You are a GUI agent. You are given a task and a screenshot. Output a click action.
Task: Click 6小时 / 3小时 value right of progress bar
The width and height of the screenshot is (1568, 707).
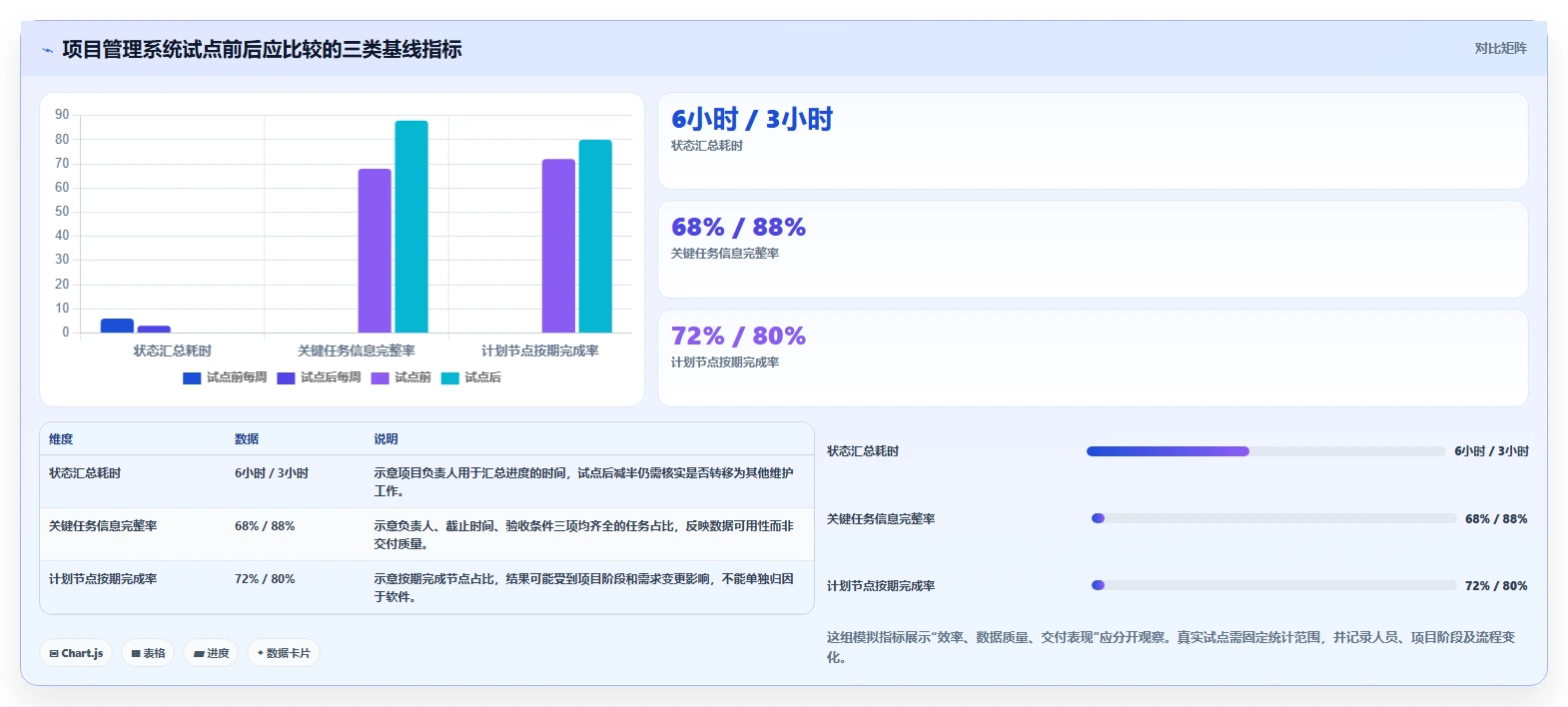click(1491, 451)
